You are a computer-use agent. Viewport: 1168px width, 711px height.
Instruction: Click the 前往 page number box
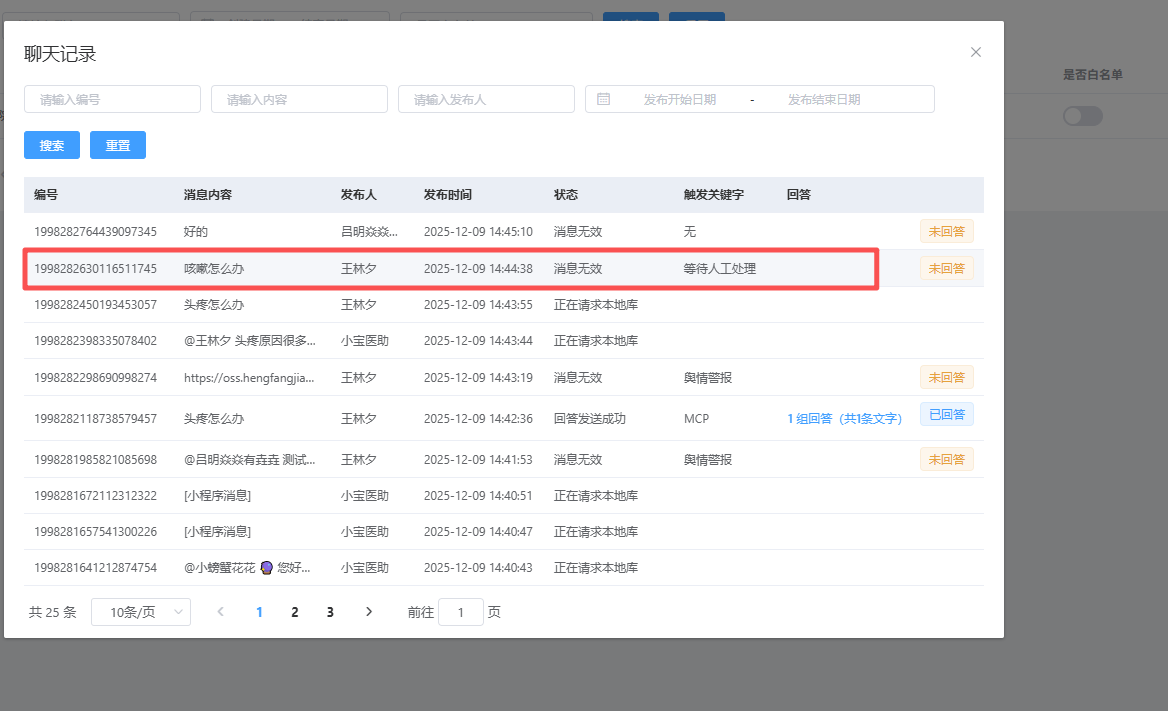461,612
